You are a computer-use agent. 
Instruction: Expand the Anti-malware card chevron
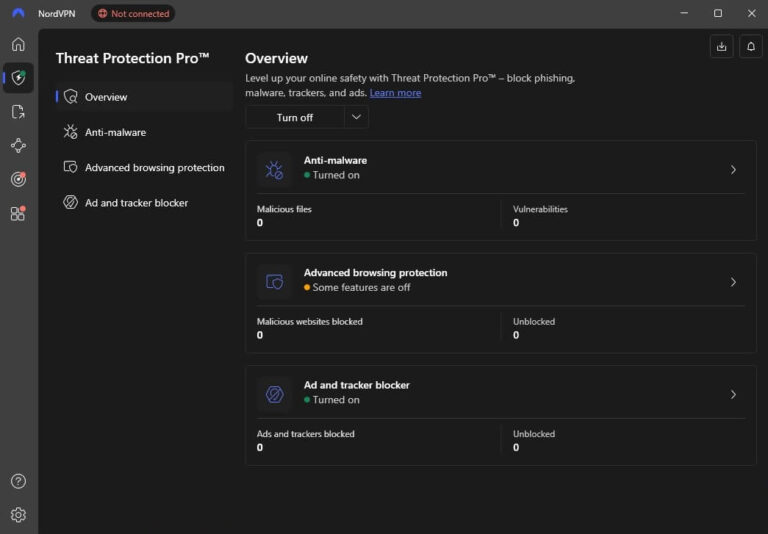[733, 170]
